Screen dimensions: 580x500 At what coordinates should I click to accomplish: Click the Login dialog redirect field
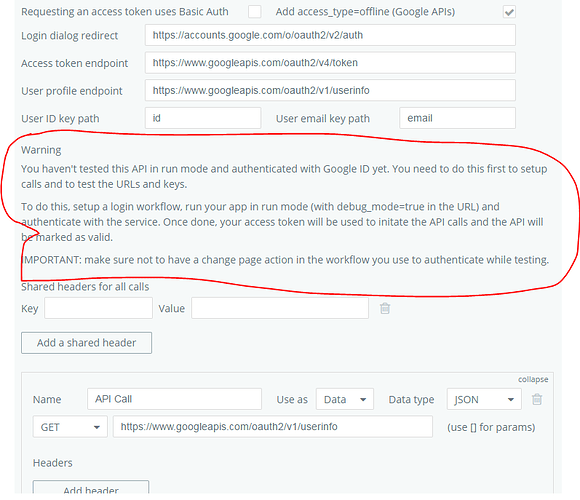[x=330, y=35]
